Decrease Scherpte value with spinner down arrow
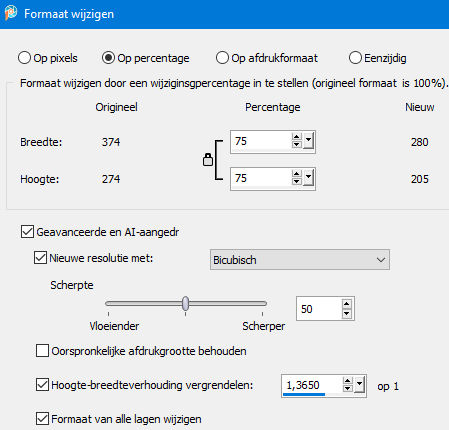Viewport: 449px width, 430px height. [x=347, y=313]
